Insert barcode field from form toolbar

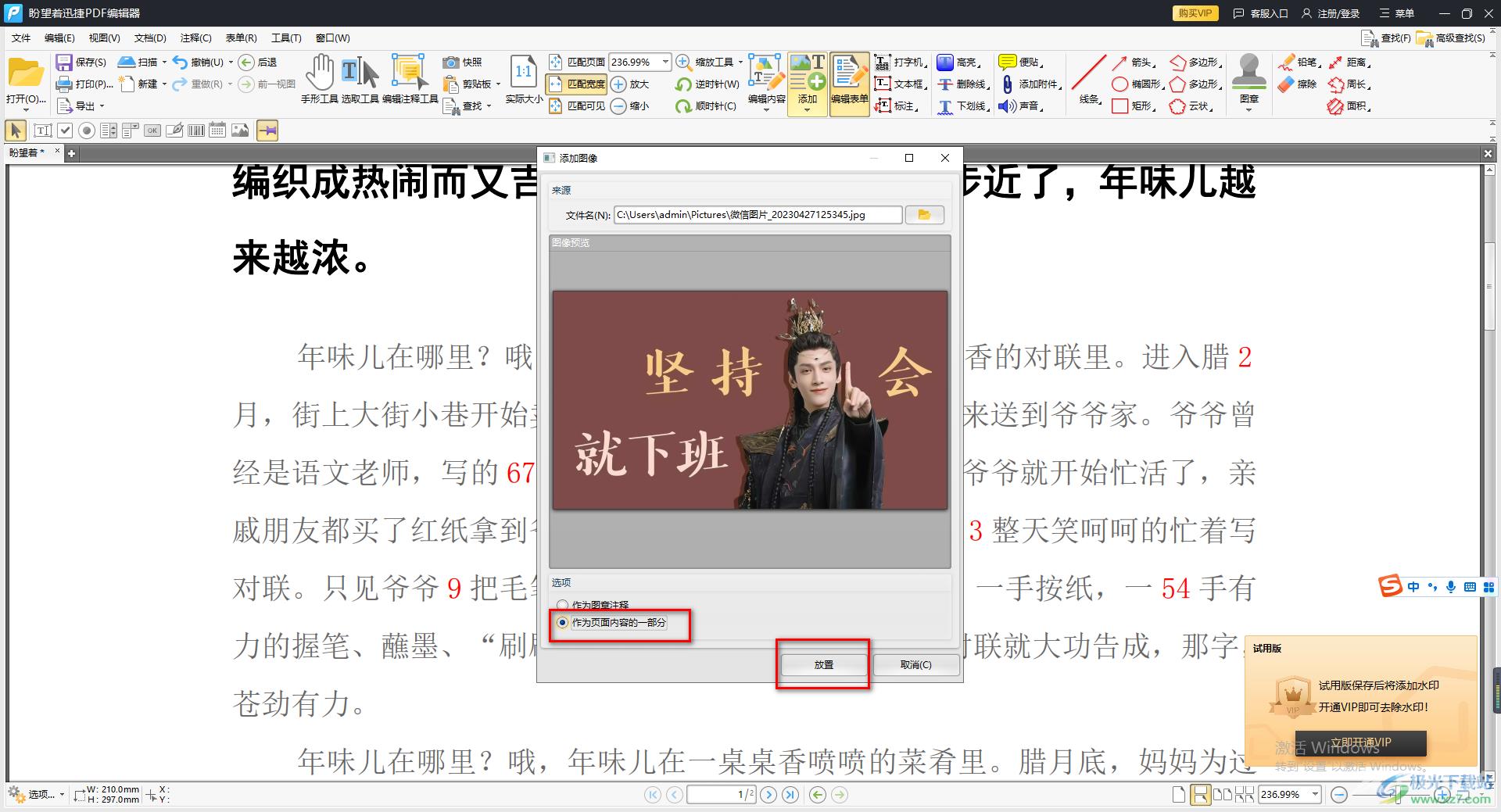point(196,131)
